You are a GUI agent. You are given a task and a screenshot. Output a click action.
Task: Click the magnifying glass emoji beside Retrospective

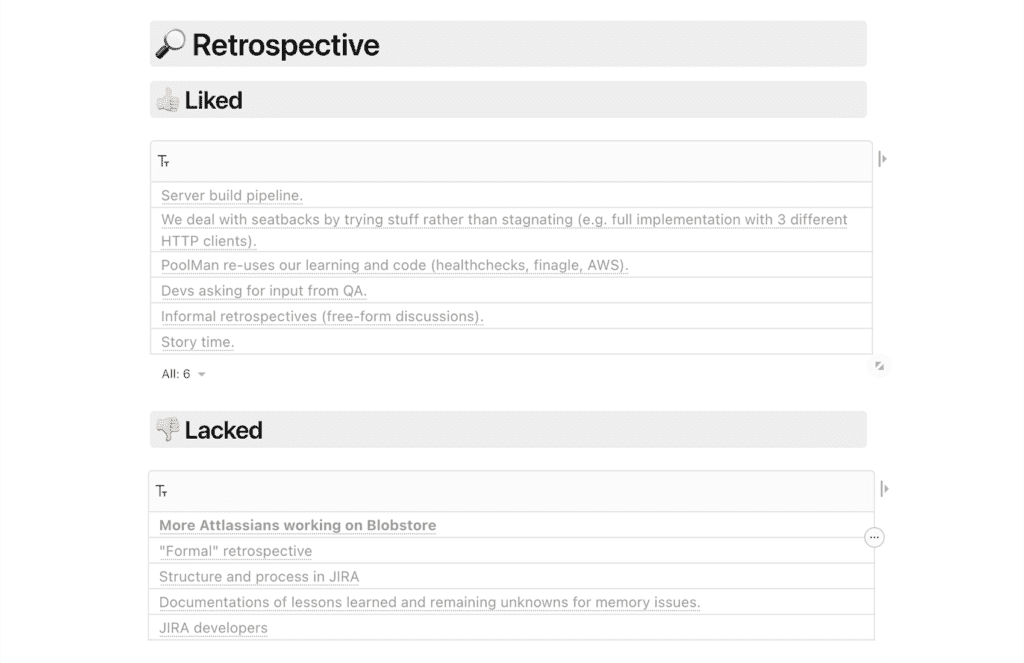pos(172,42)
